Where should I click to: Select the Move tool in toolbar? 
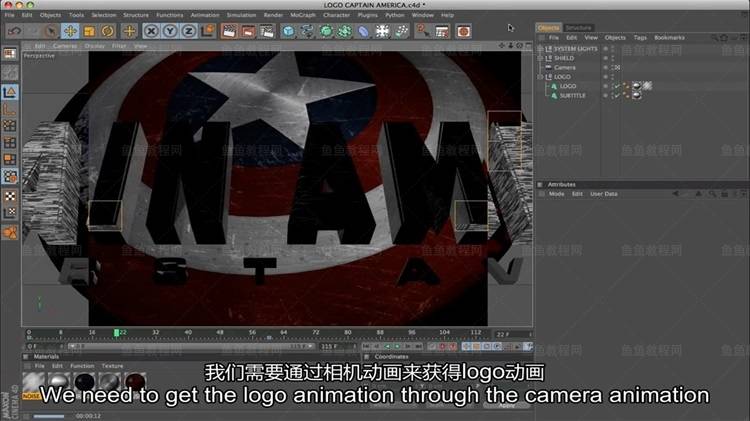pos(69,31)
